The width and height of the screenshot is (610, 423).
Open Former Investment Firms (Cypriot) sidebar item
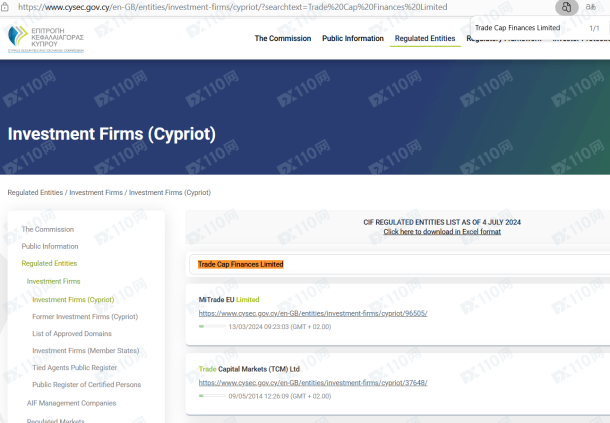pos(85,317)
